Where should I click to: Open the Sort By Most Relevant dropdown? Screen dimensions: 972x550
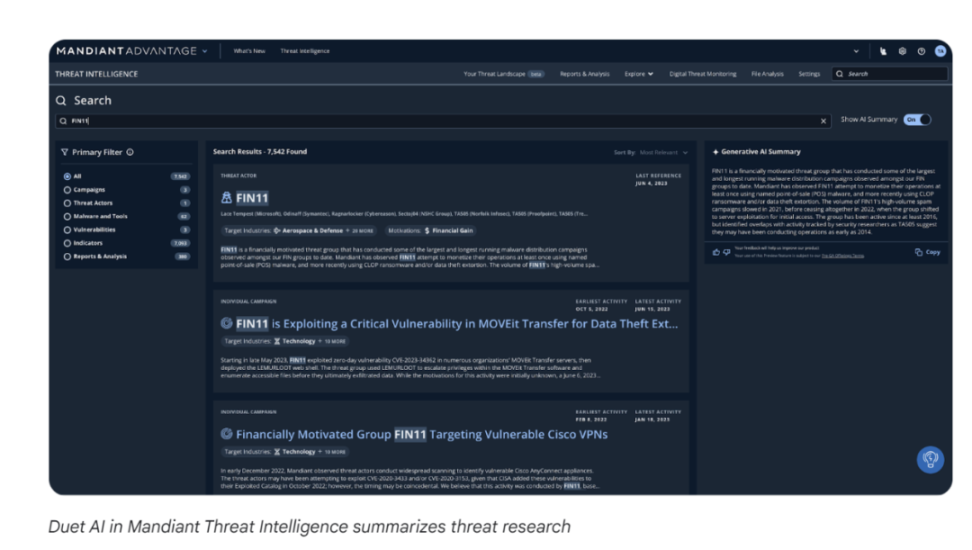(x=664, y=153)
